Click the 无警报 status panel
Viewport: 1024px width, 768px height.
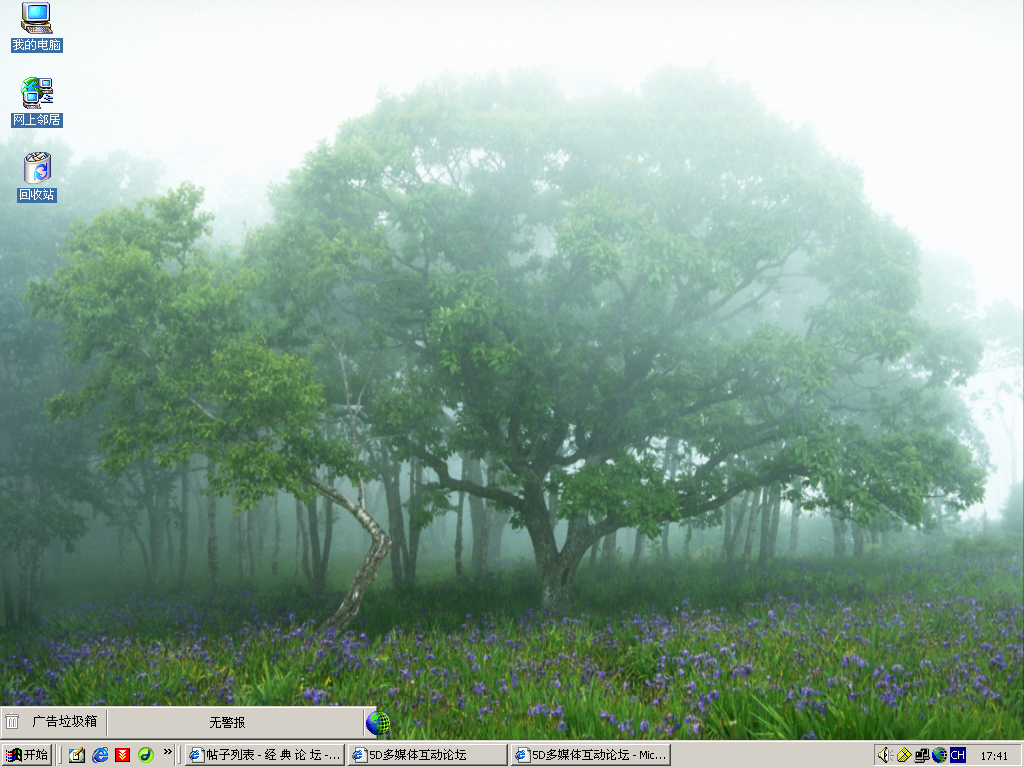tap(235, 722)
